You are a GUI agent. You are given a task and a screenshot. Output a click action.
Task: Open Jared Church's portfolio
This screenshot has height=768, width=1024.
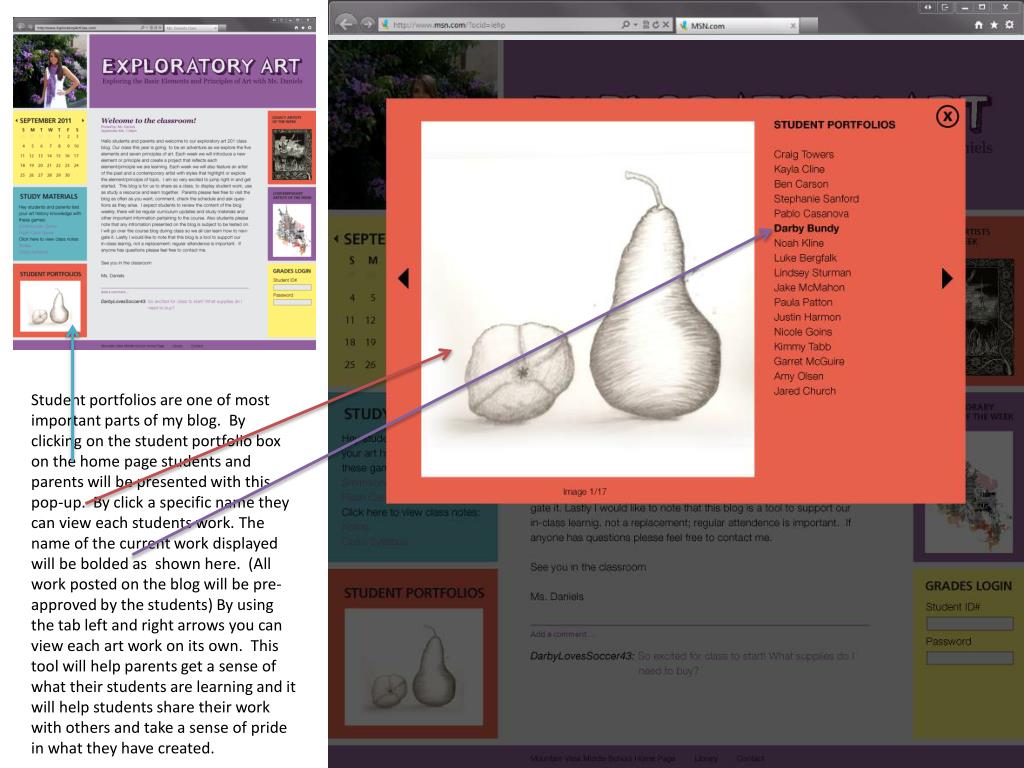[805, 391]
